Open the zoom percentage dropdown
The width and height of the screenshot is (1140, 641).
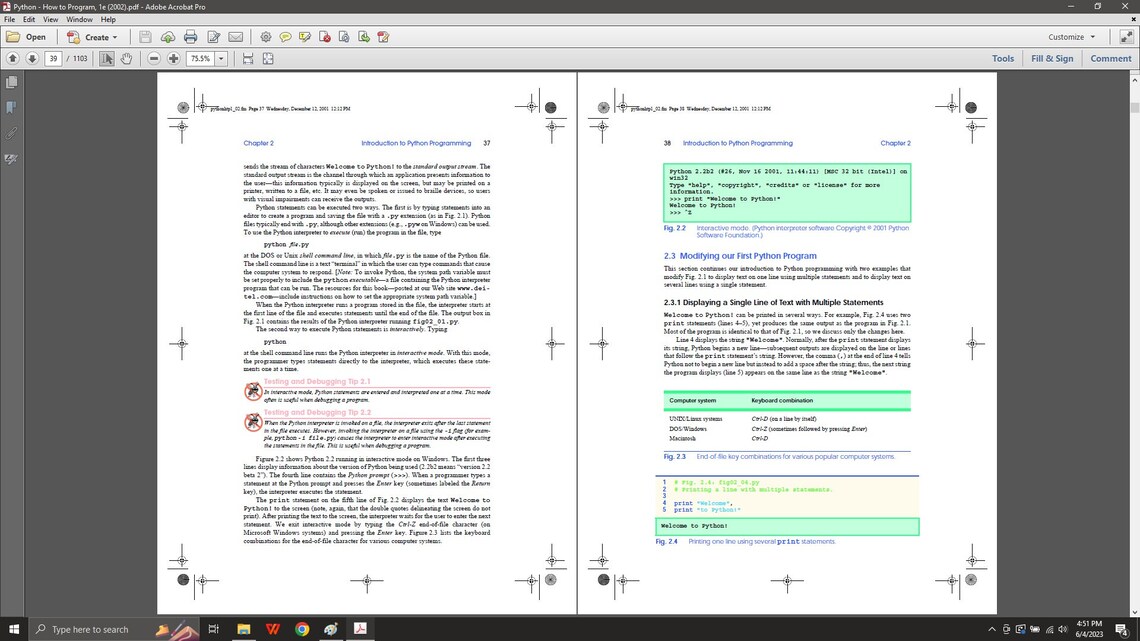221,59
